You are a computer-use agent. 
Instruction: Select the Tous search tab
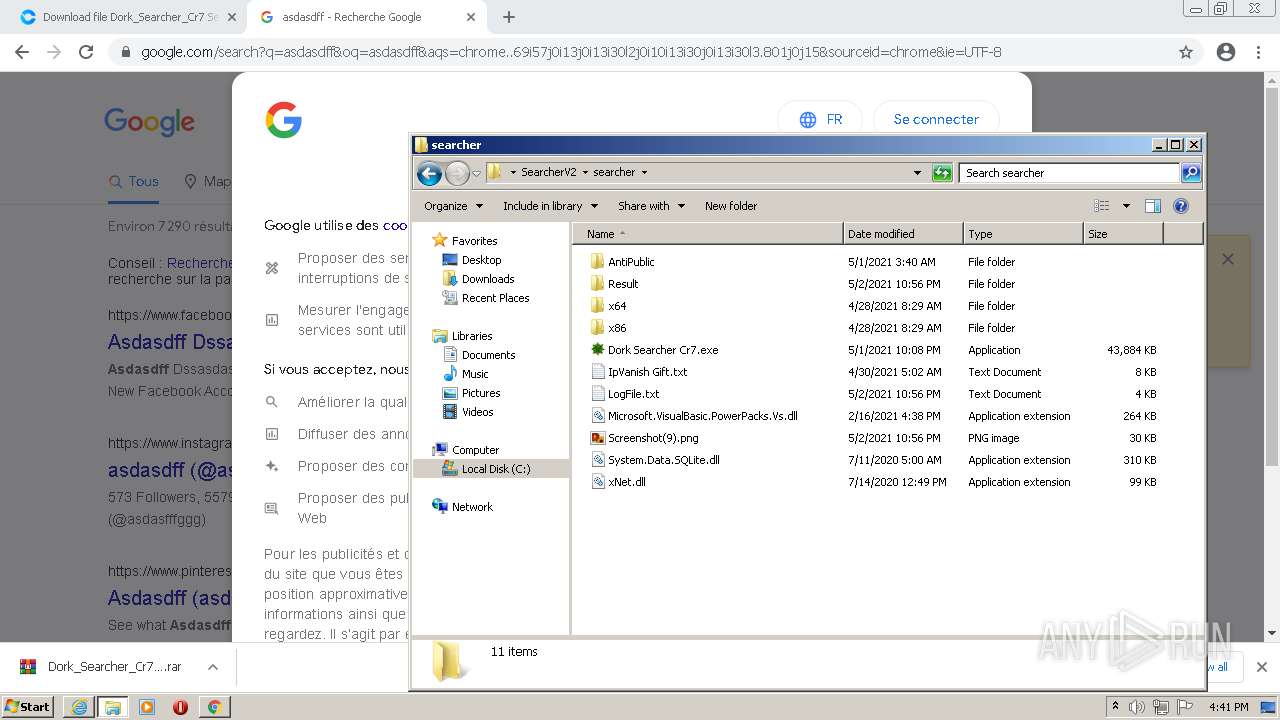coord(133,181)
